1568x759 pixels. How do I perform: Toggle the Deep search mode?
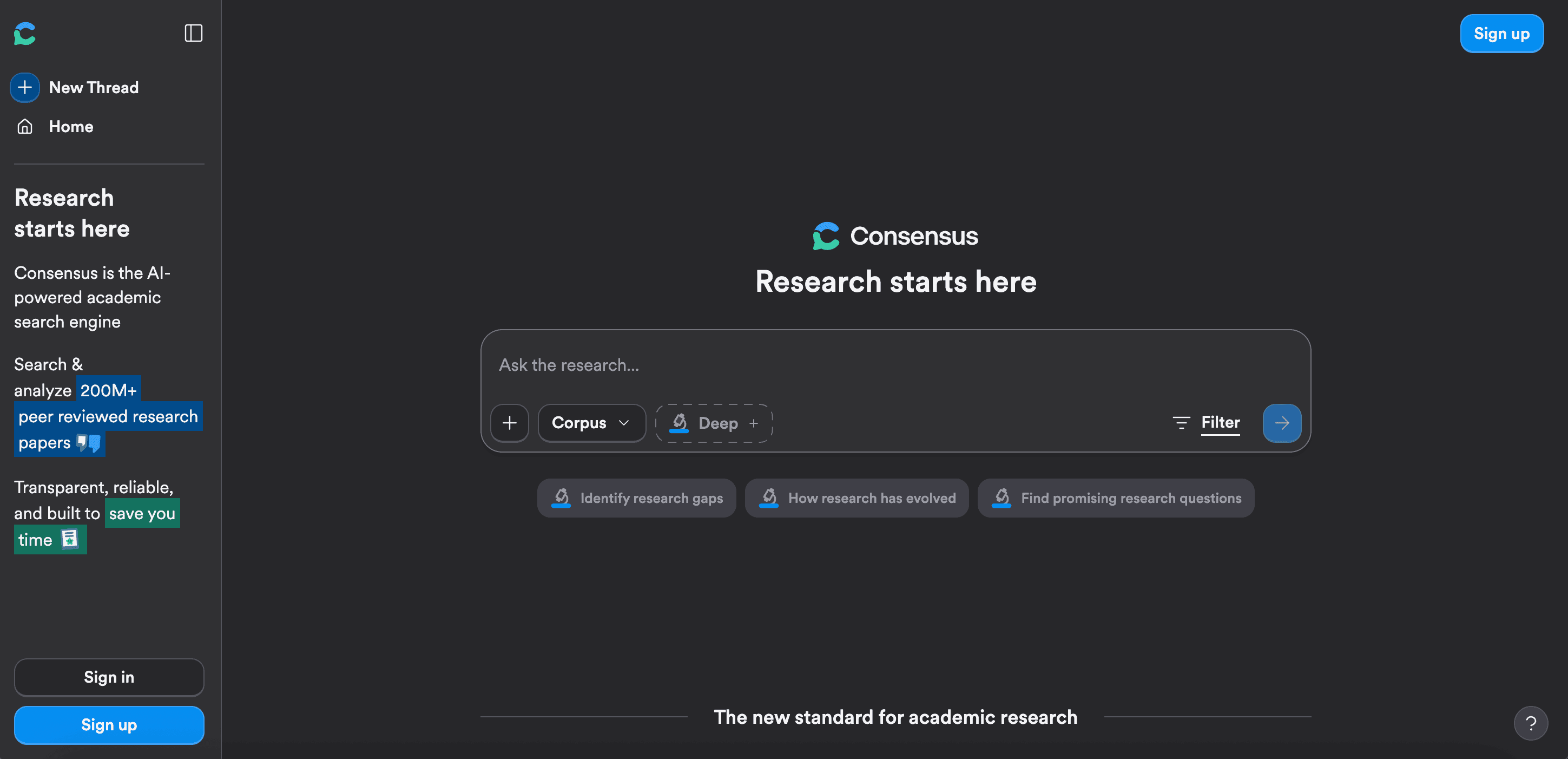tap(713, 423)
